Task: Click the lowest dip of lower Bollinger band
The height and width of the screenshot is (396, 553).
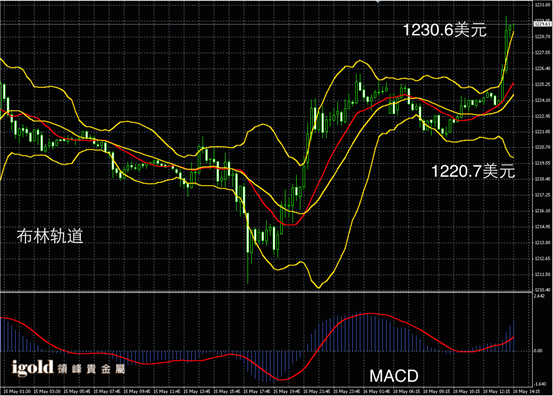Action: [319, 287]
